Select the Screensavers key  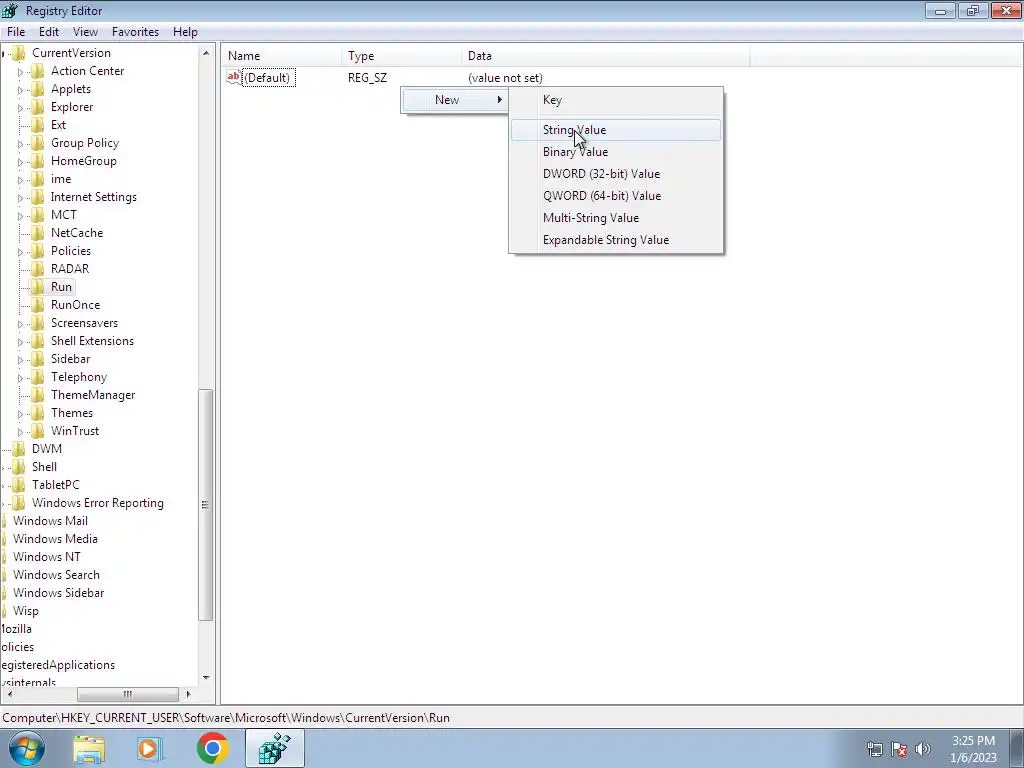(84, 323)
